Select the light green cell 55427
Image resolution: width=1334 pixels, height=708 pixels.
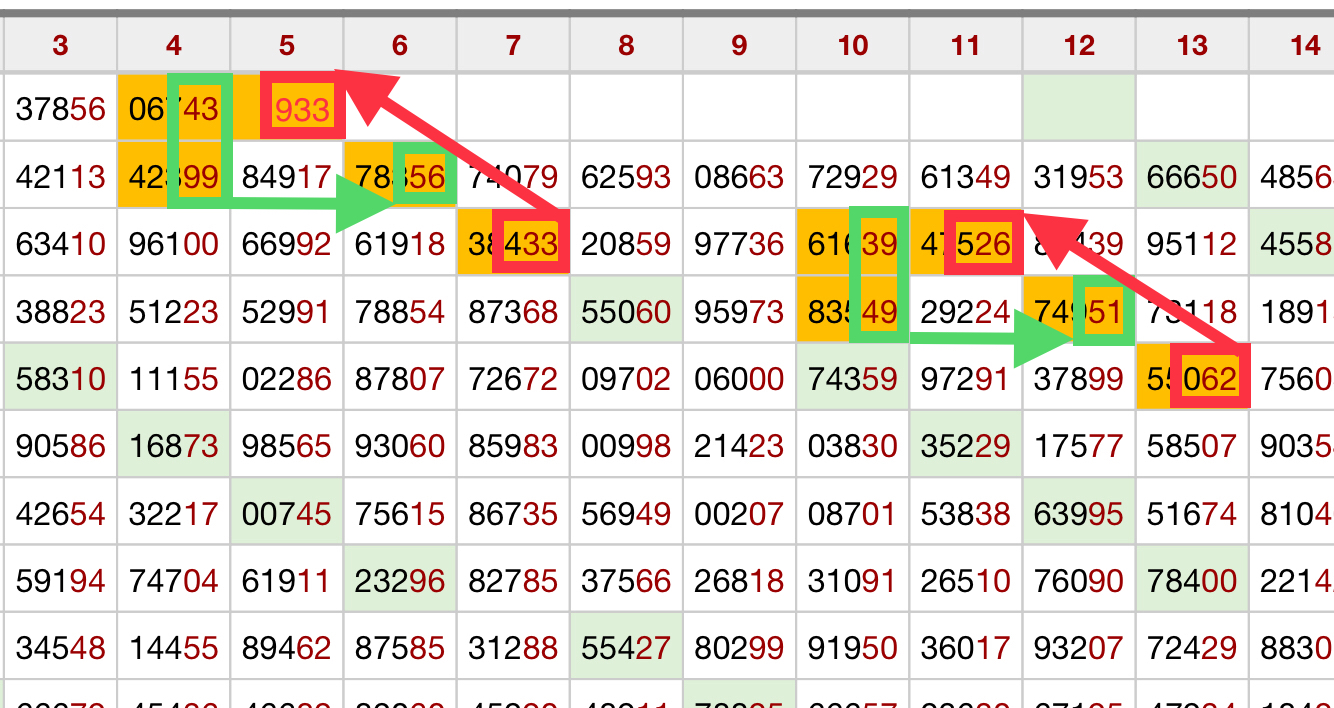[626, 648]
